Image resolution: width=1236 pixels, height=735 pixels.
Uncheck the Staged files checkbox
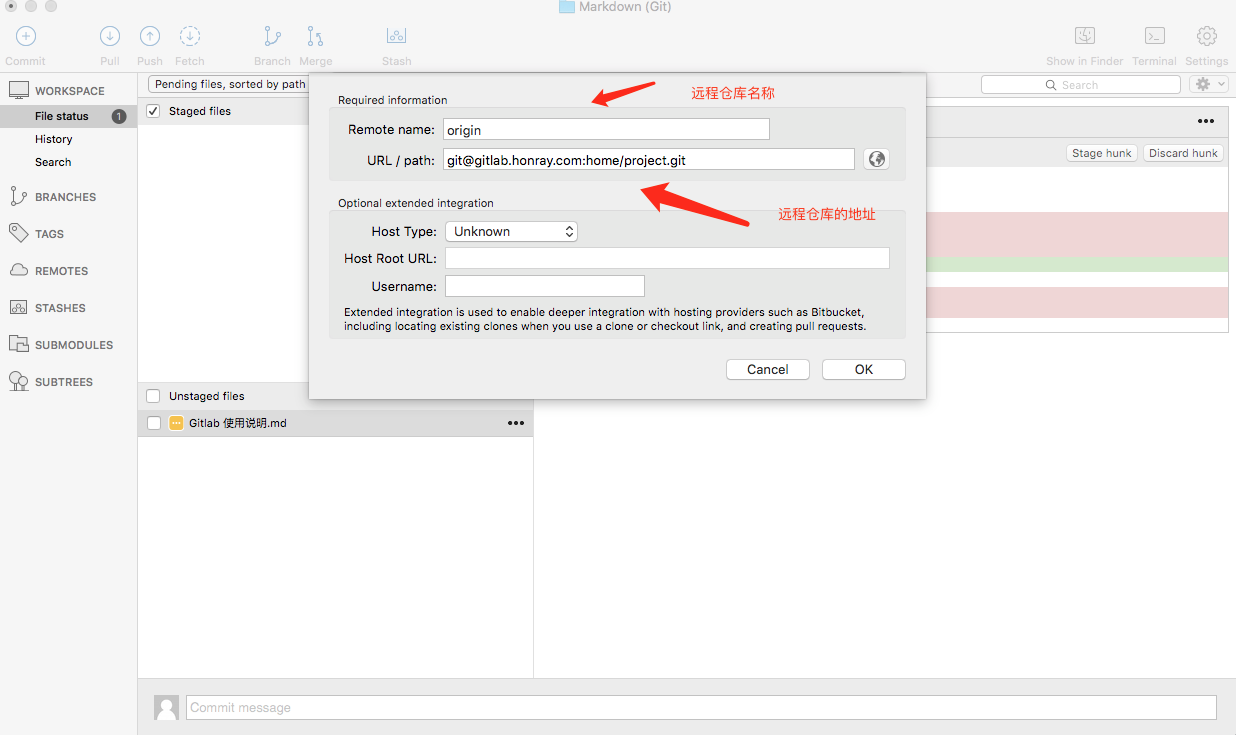(x=153, y=111)
